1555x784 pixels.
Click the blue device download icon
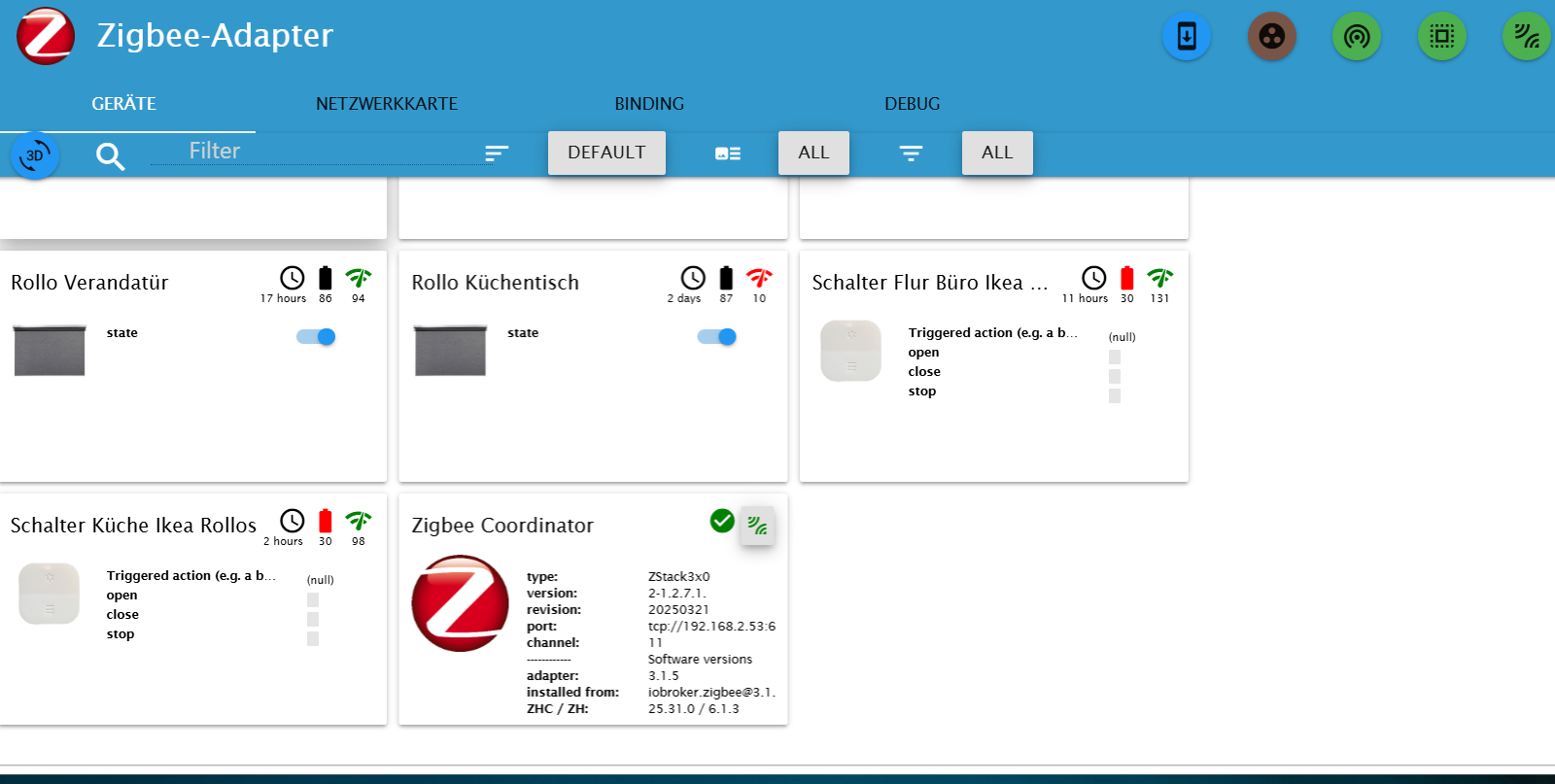(1187, 36)
